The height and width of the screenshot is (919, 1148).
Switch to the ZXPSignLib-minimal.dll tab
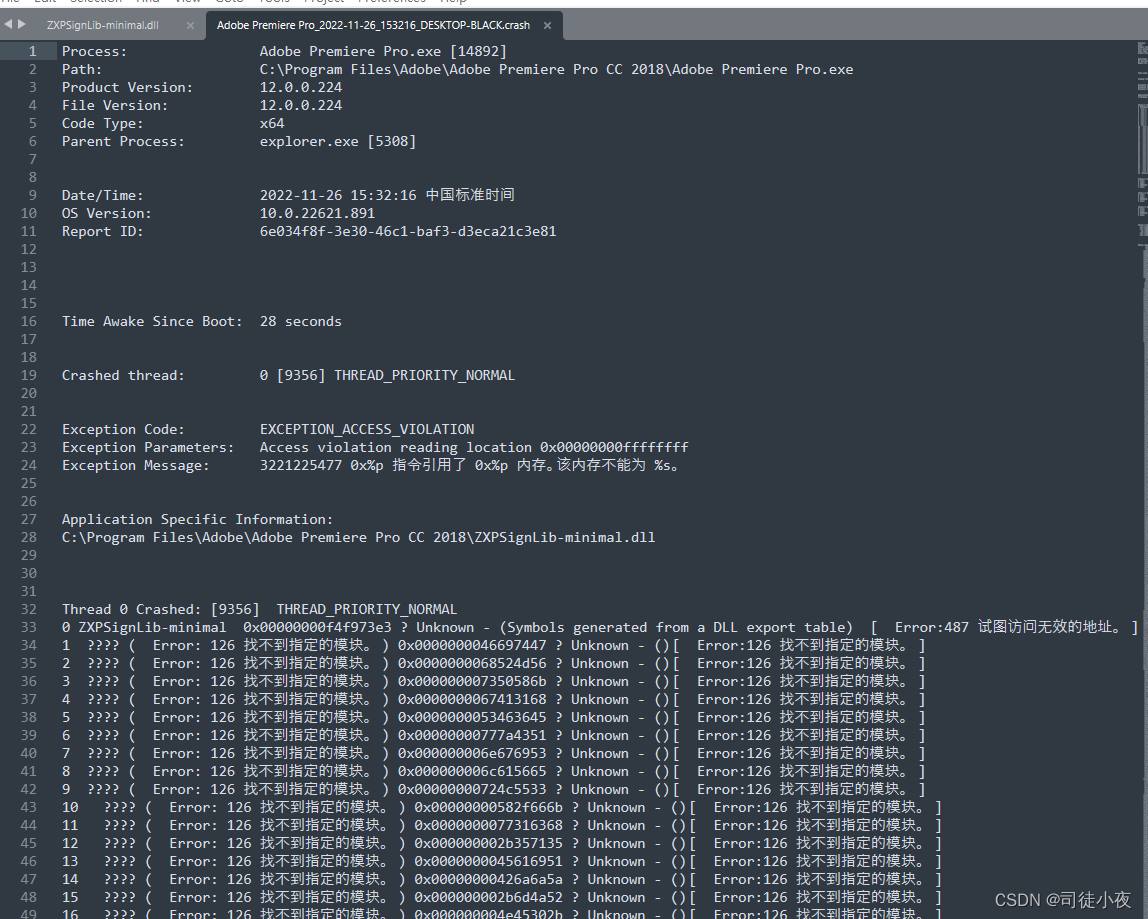(102, 25)
